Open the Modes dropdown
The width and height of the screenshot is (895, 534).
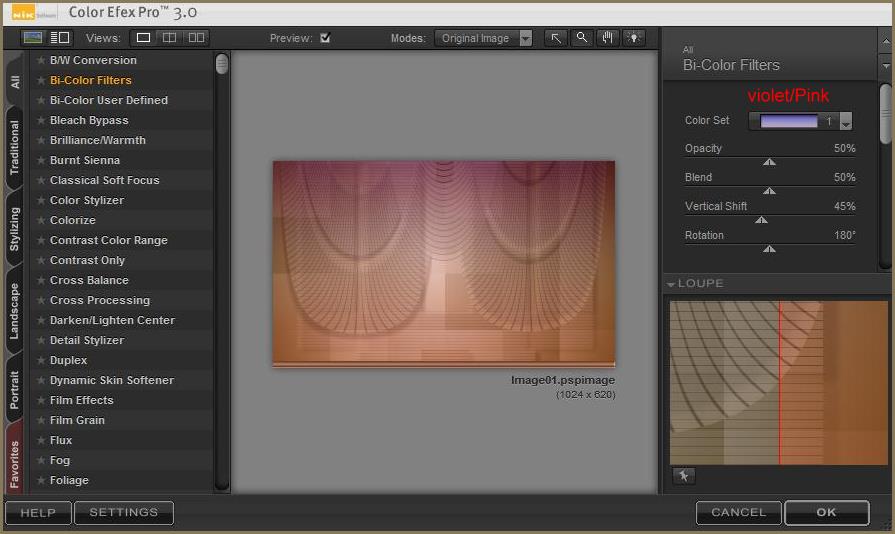click(486, 38)
